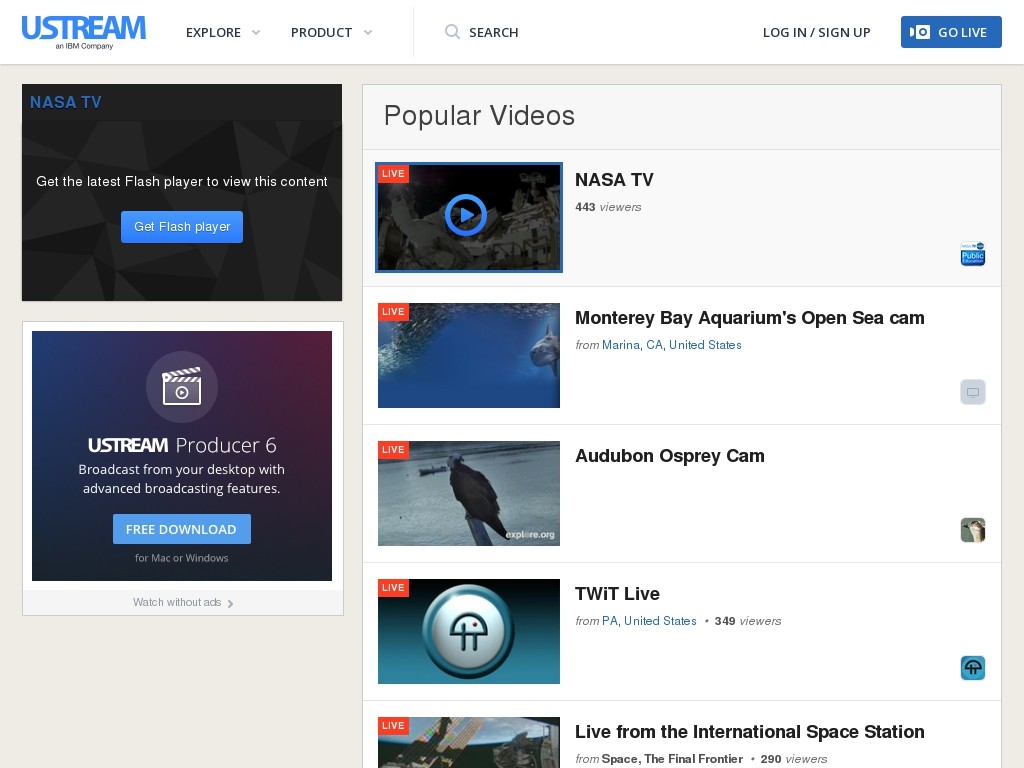Open the TWiT Live video title
Image resolution: width=1024 pixels, height=768 pixels.
(617, 594)
